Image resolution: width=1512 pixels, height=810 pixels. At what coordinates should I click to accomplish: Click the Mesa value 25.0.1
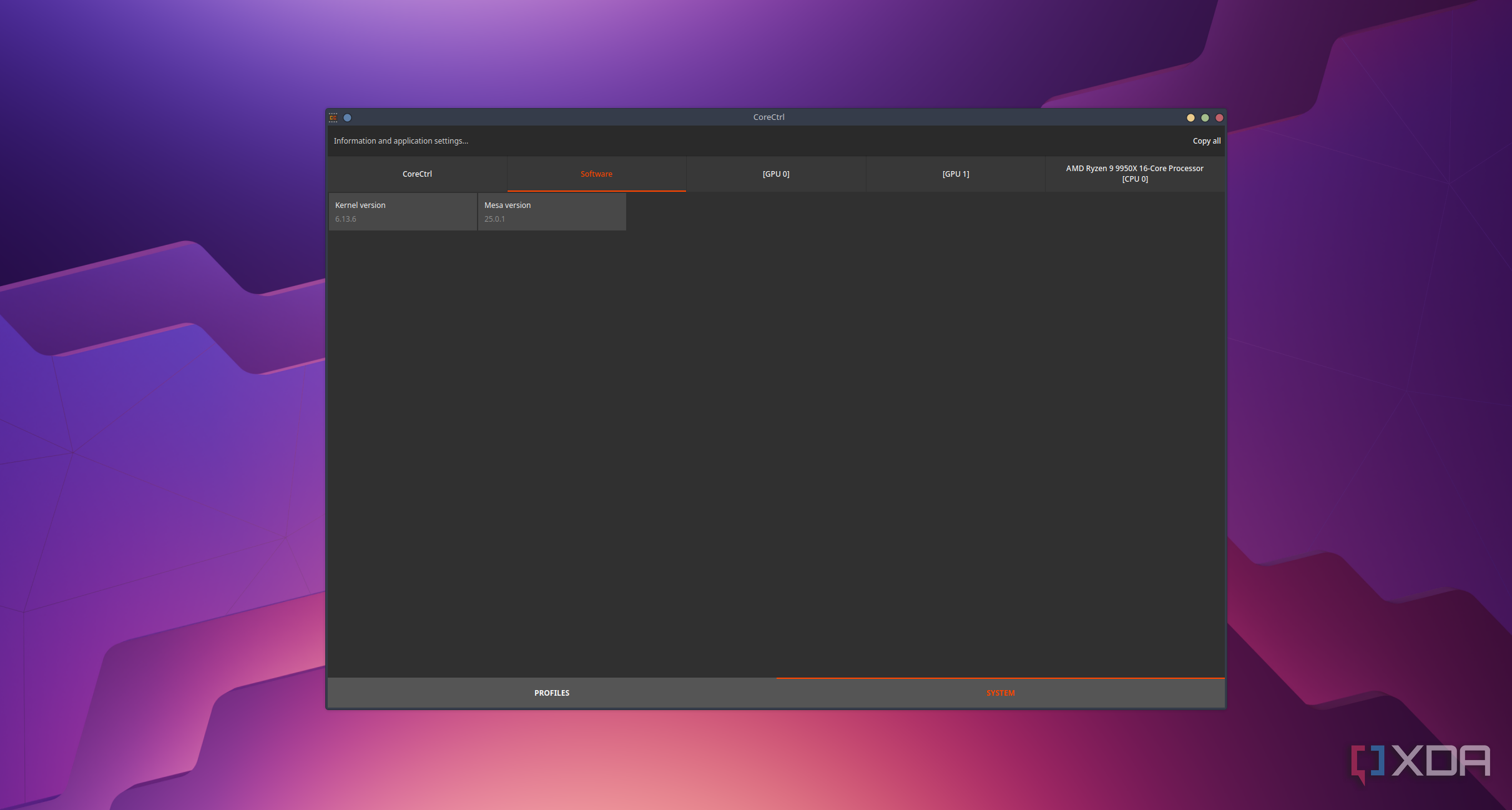494,219
